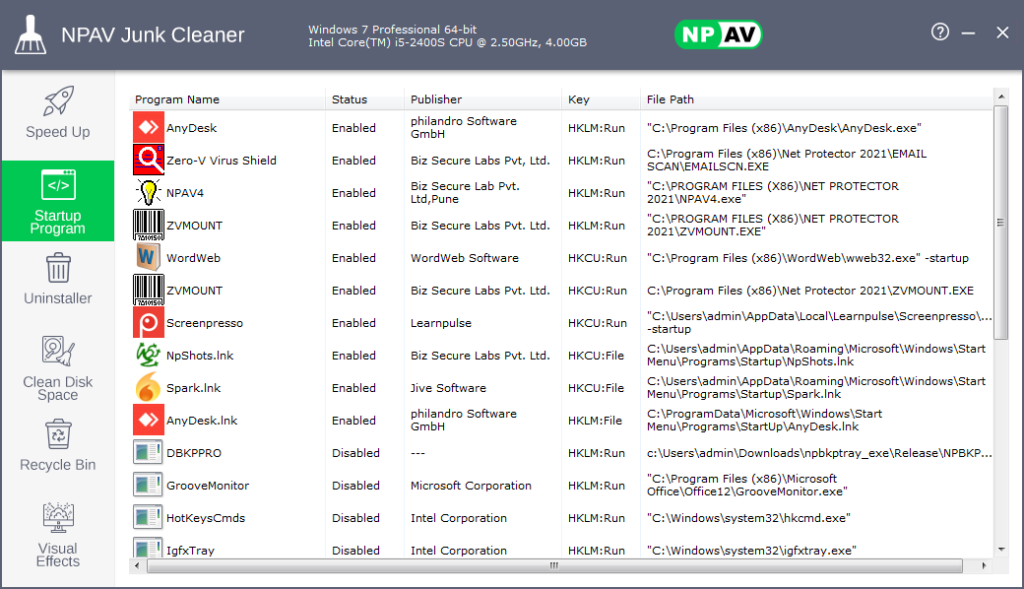
Task: Toggle Disabled status of GrooveMonitor
Action: coord(356,486)
